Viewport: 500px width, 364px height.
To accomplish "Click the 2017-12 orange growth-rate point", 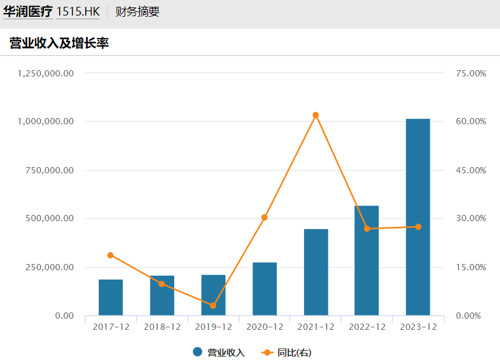I will 110,255.
